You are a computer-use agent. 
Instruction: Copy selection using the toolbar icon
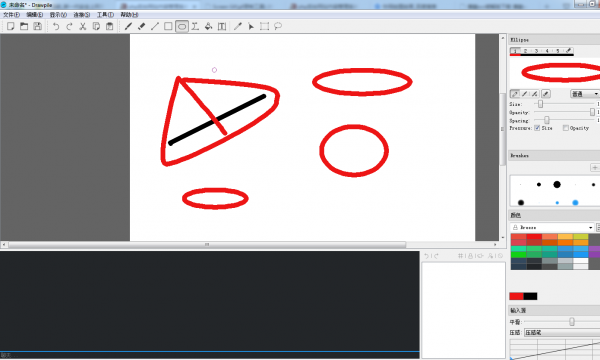96,26
